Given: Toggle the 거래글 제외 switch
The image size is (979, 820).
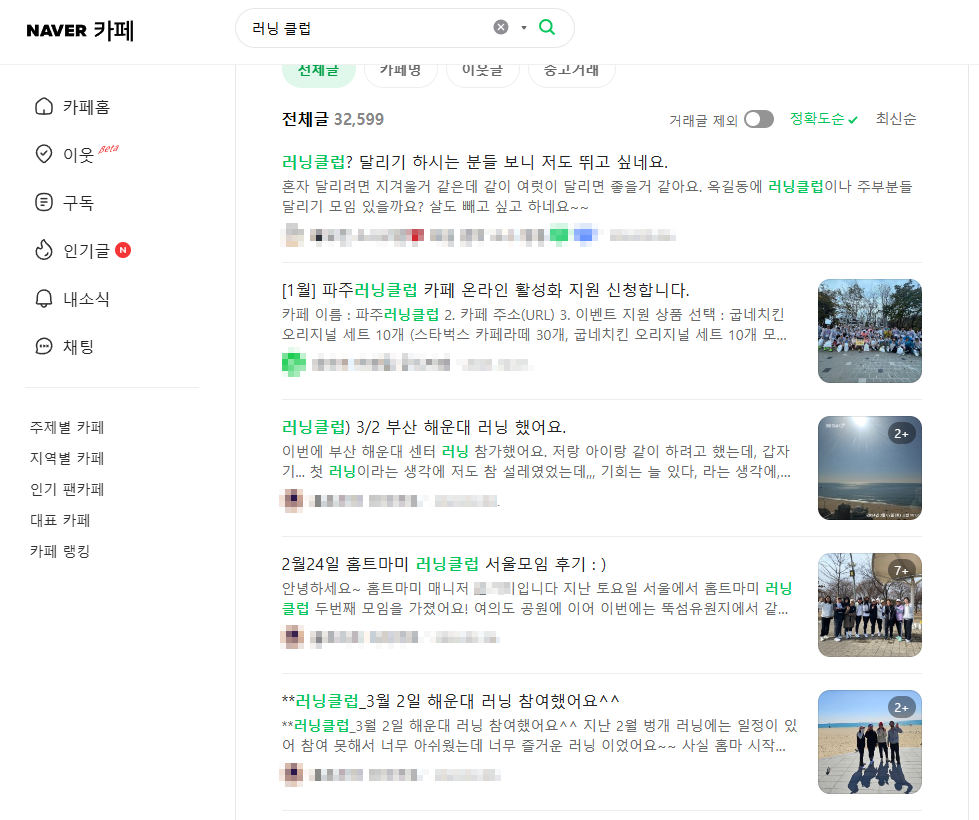Looking at the screenshot, I should coord(759,119).
